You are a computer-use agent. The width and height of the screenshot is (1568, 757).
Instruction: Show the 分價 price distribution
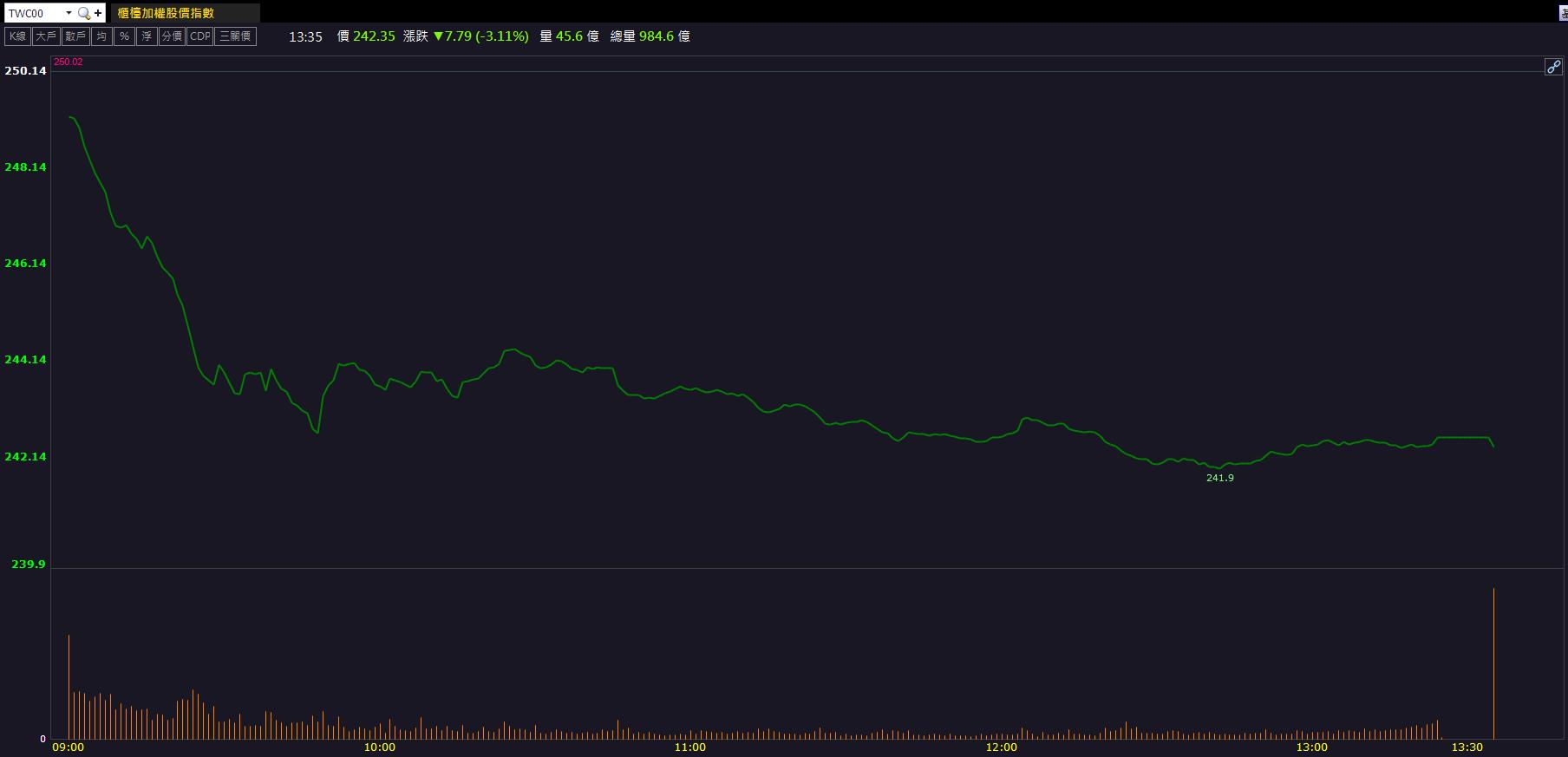click(172, 36)
